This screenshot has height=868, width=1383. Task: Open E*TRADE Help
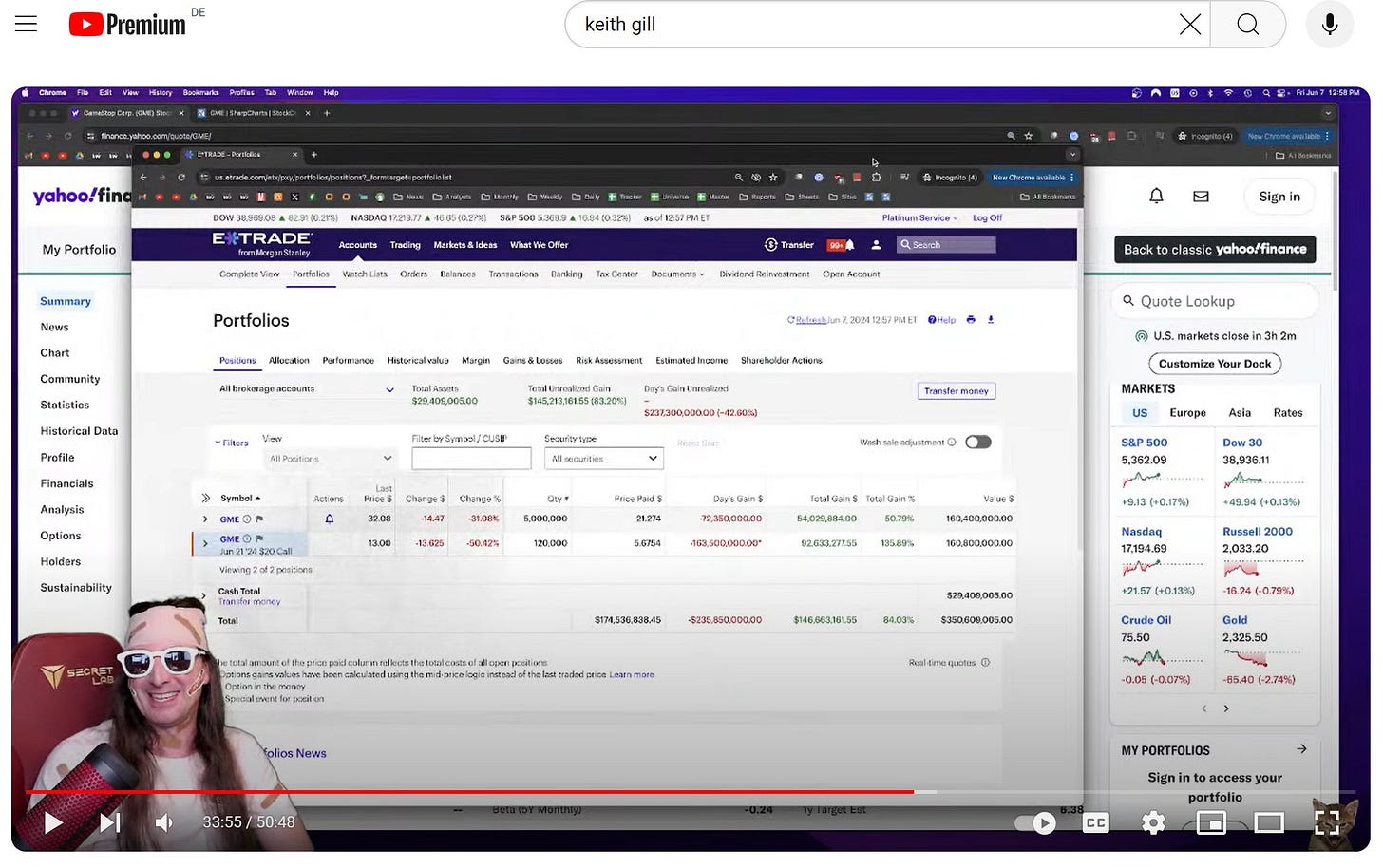tap(941, 320)
